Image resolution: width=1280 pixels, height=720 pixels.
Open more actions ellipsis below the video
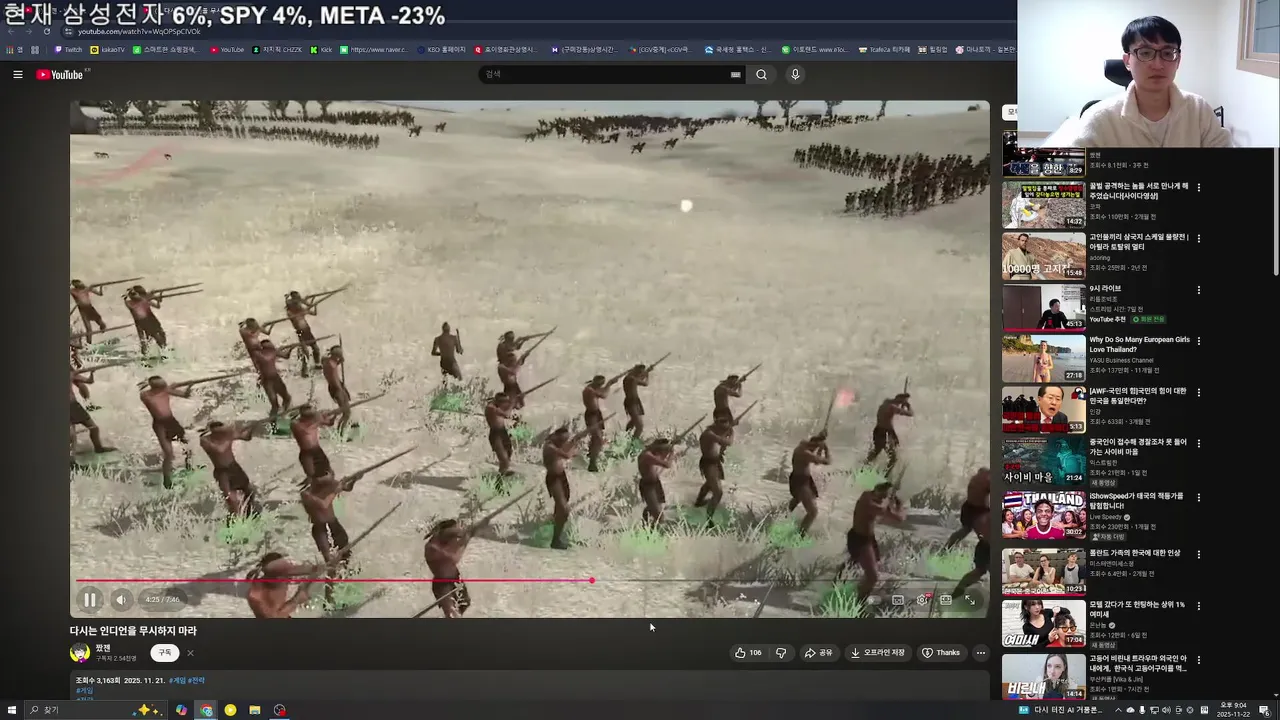click(x=980, y=653)
